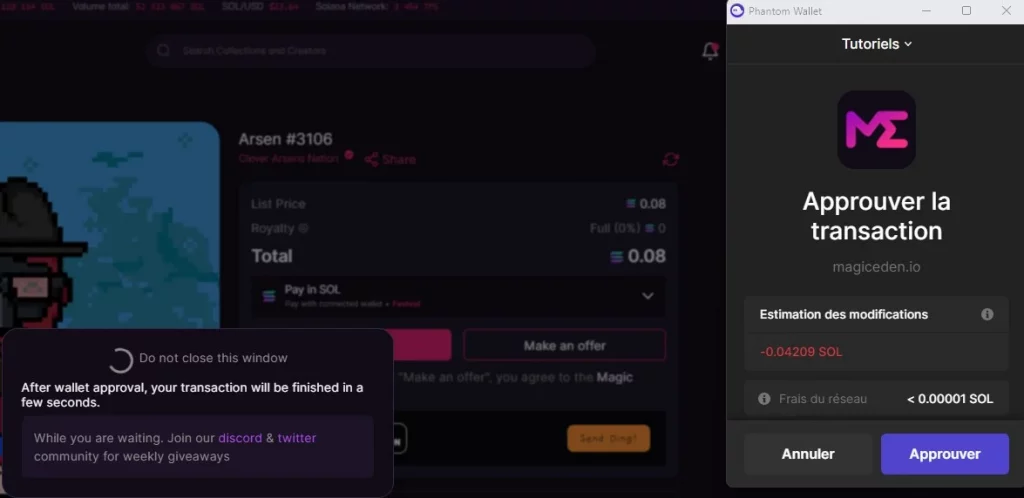Image resolution: width=1024 pixels, height=498 pixels.
Task: Click info icon next to Frais du réseau
Action: pyautogui.click(x=764, y=399)
